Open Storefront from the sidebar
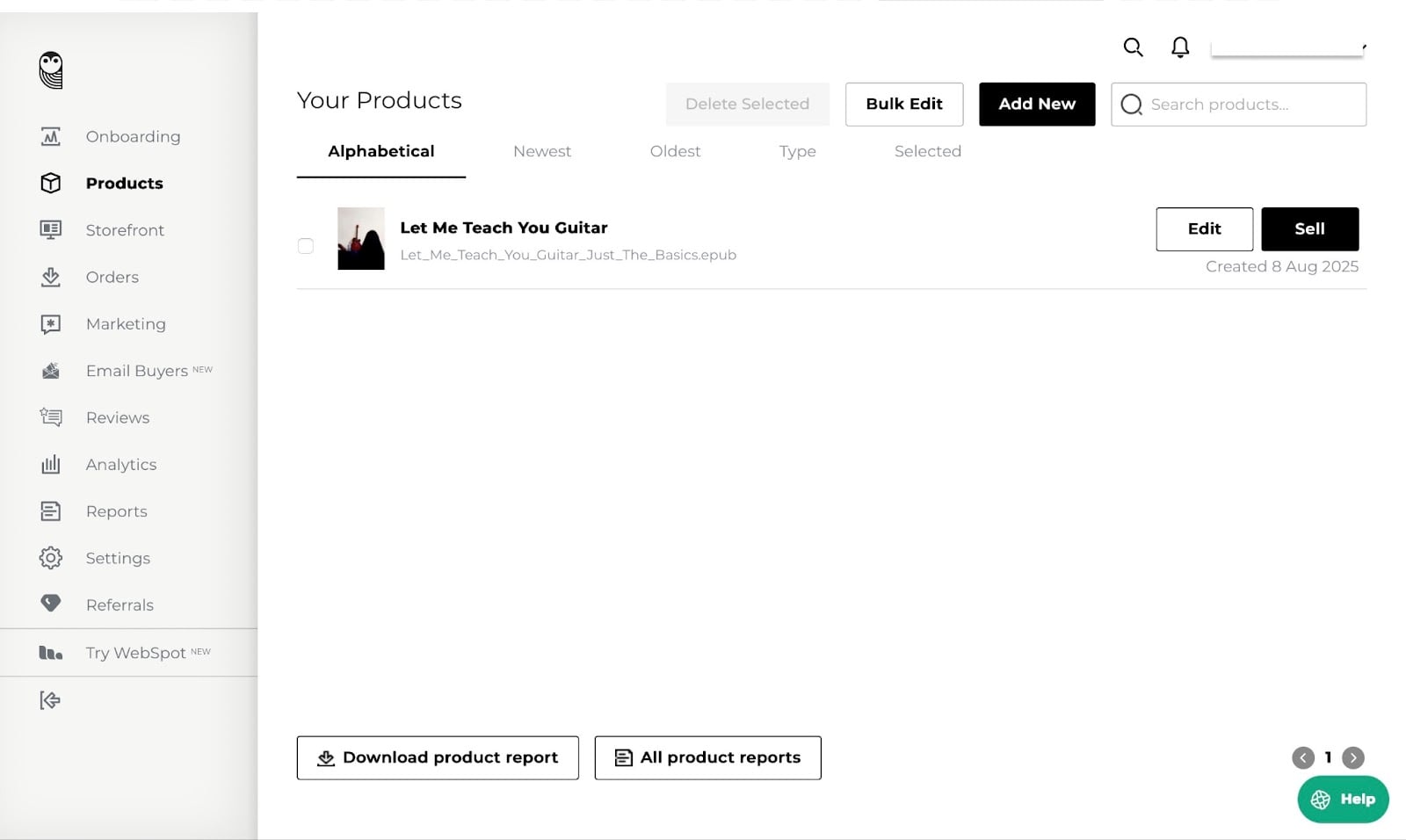 [x=125, y=230]
